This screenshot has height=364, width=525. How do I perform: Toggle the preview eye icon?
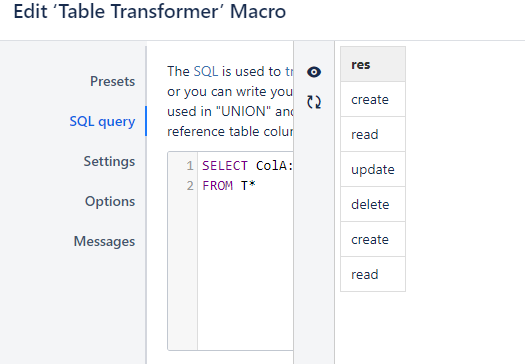click(314, 72)
